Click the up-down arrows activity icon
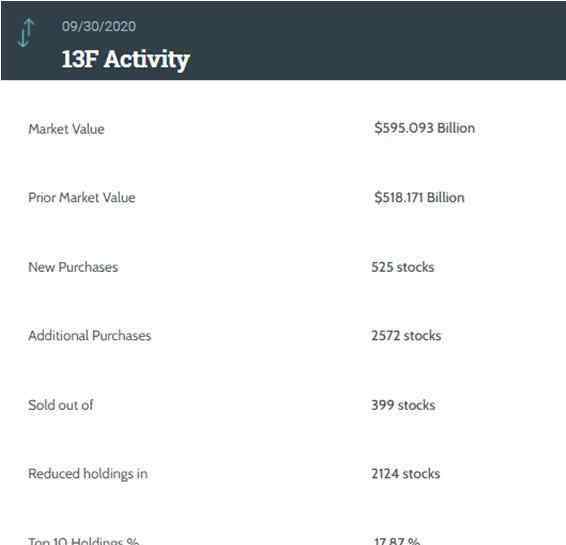Image resolution: width=566 pixels, height=545 pixels. pyautogui.click(x=26, y=32)
